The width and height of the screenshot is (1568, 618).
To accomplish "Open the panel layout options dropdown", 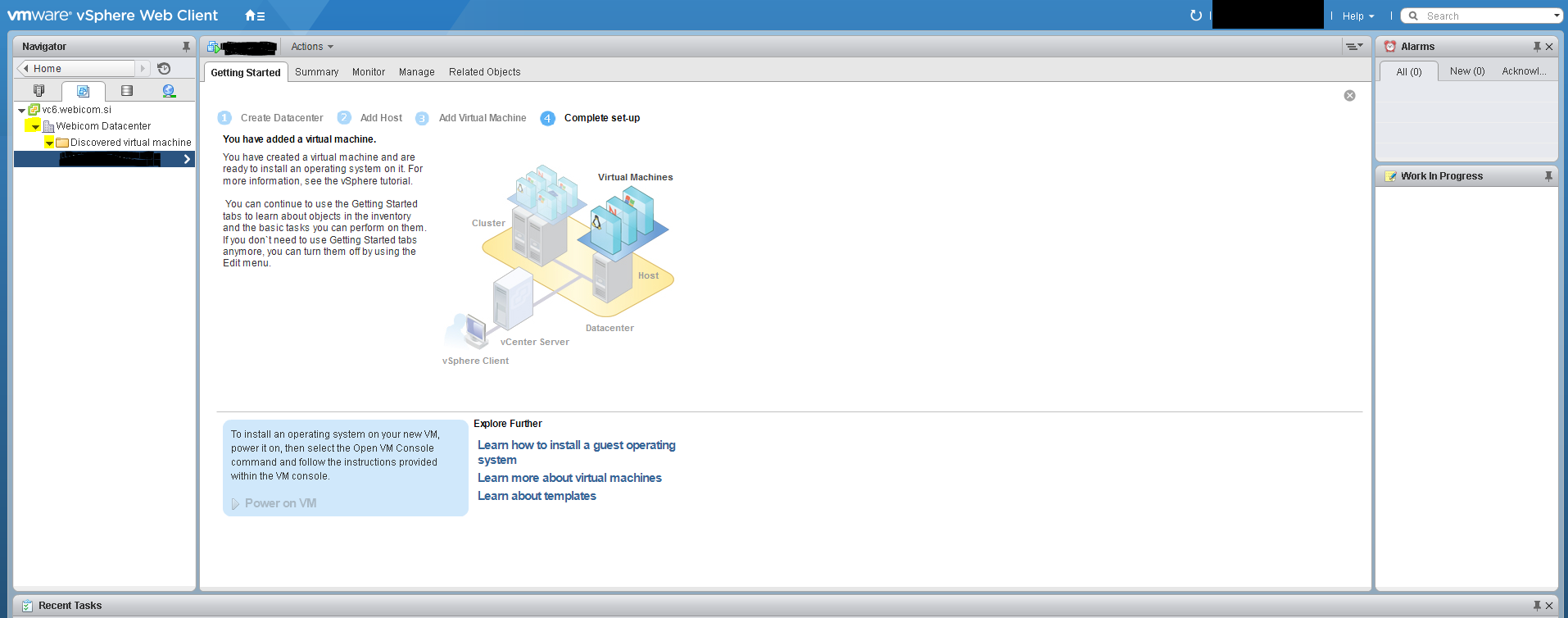I will click(x=1354, y=47).
